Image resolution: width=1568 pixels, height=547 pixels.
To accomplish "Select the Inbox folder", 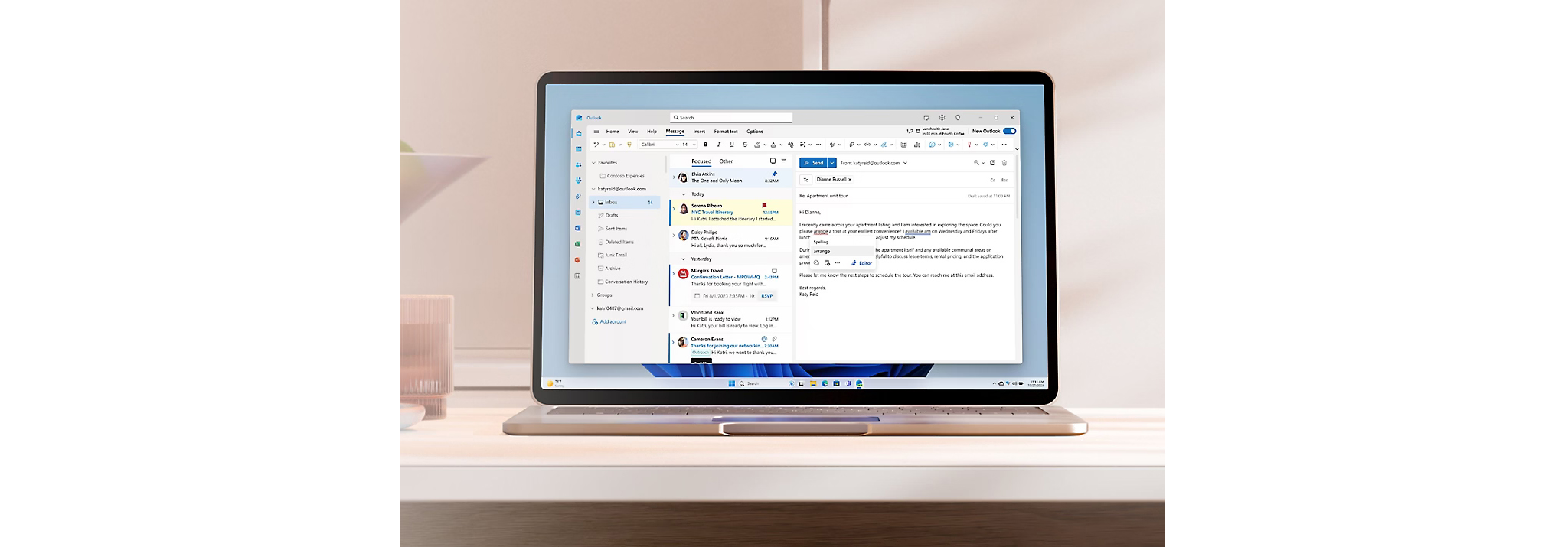I will pos(624,203).
